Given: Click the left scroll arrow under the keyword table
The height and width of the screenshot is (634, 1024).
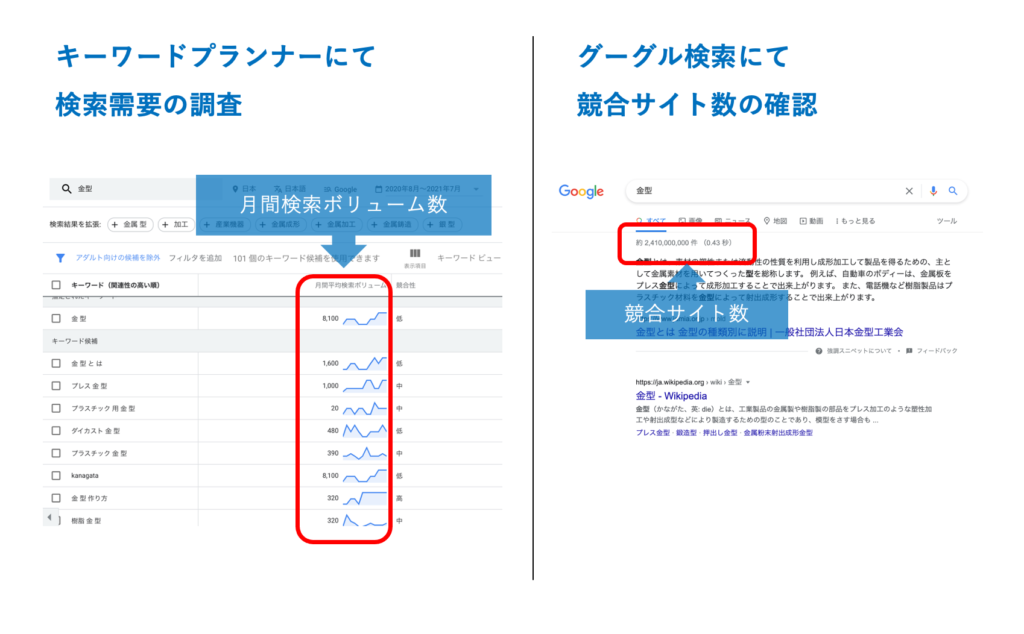Looking at the screenshot, I should (50, 518).
